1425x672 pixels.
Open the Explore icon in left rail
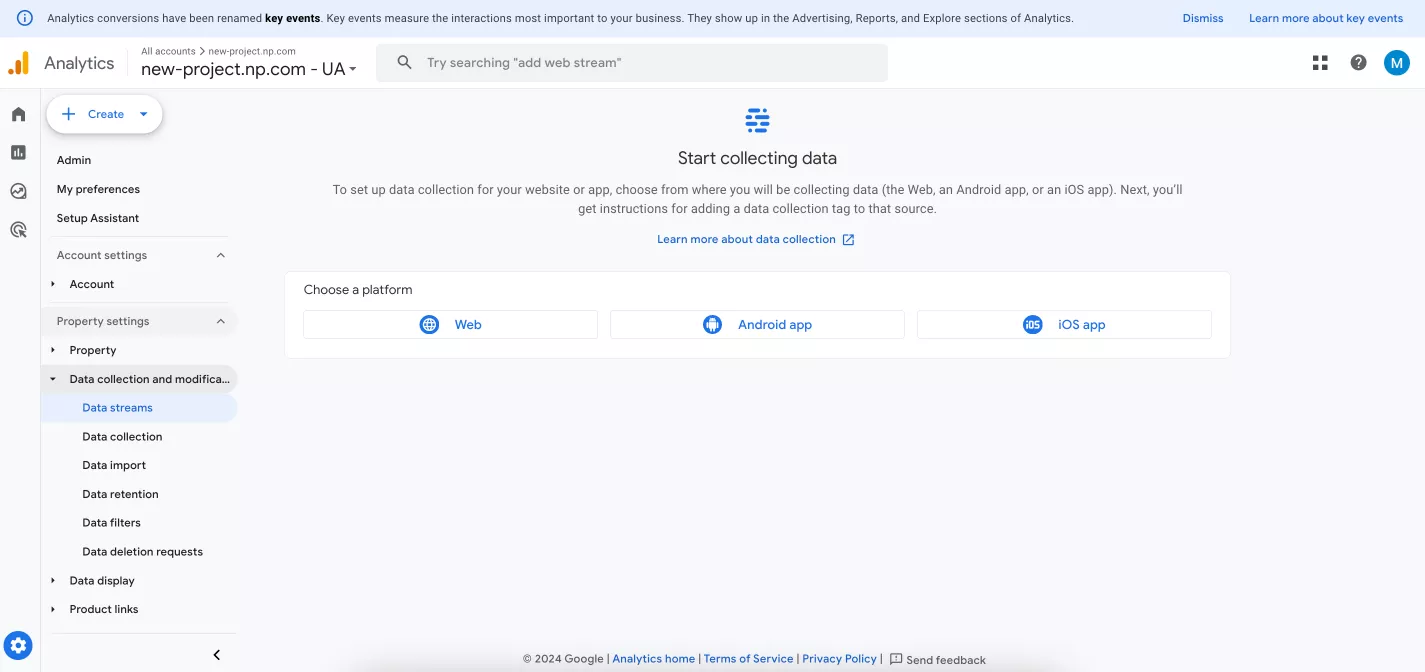(x=18, y=191)
